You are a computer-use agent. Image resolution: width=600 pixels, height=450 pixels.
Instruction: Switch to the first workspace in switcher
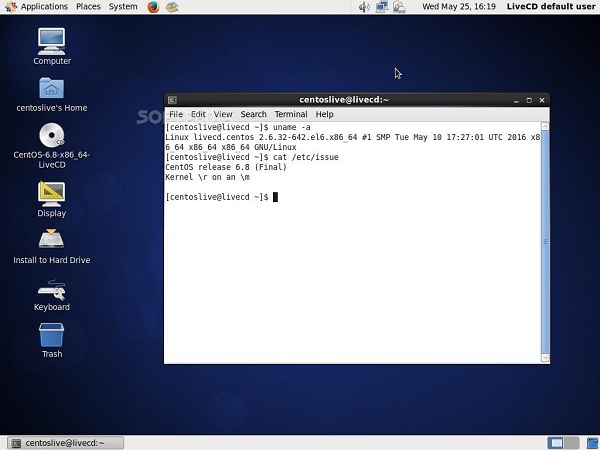coord(555,443)
